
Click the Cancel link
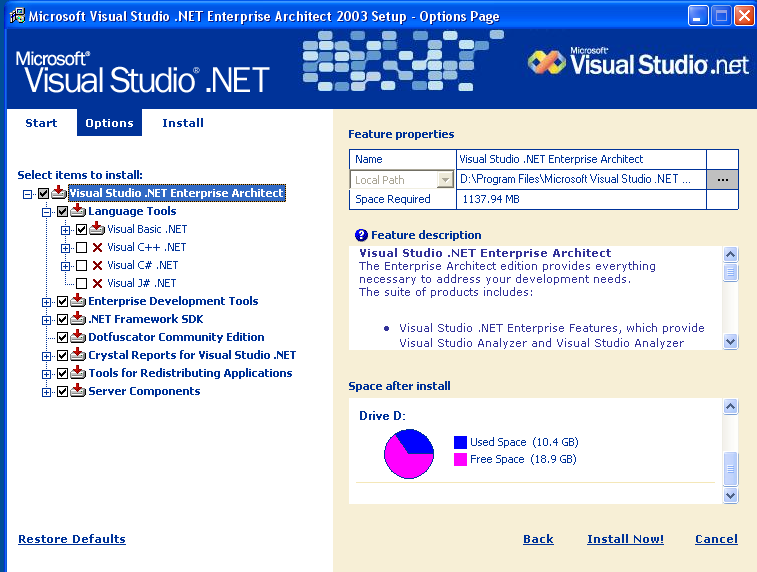click(x=716, y=539)
